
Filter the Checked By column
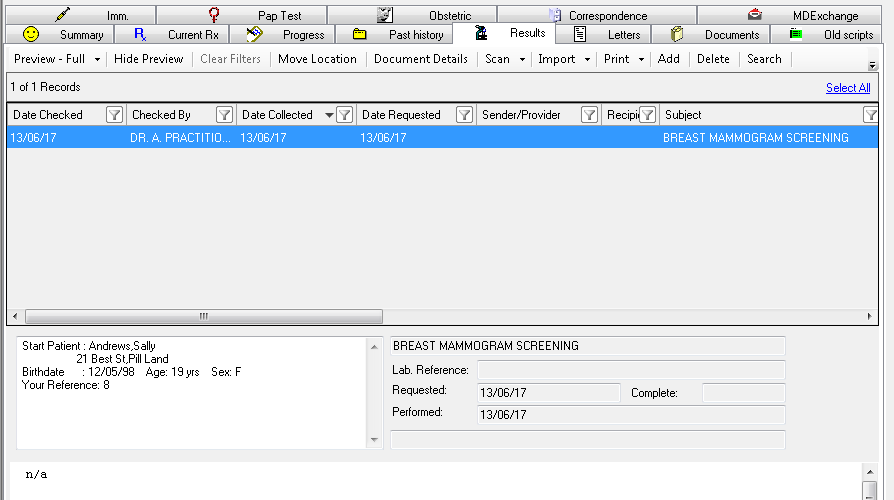[224, 115]
